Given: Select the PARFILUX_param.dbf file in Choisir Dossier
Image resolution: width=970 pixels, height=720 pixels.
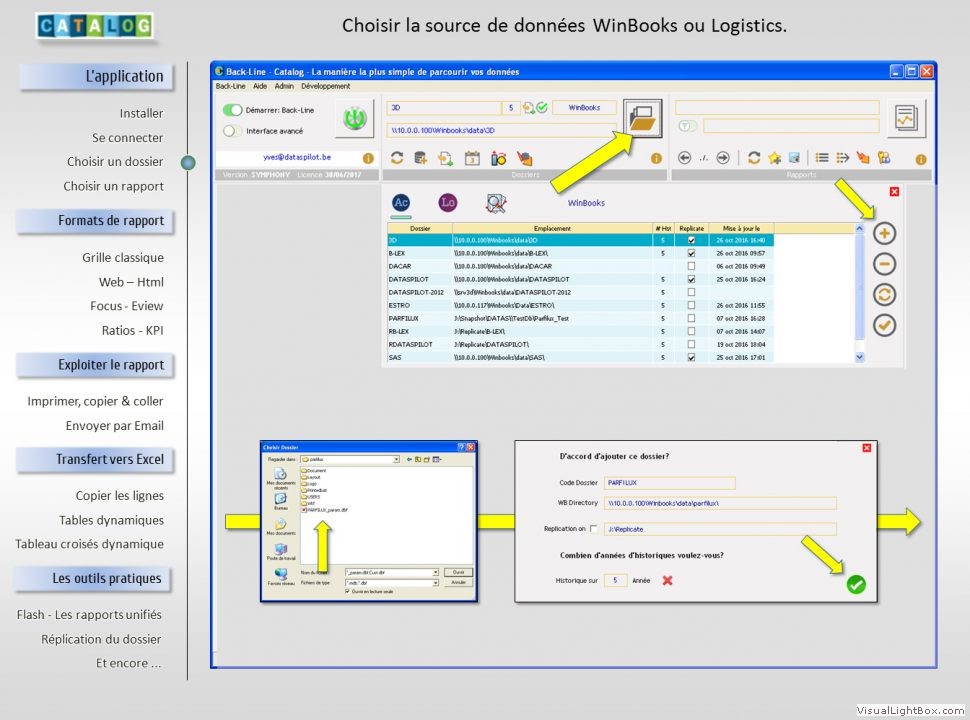Looking at the screenshot, I should click(325, 510).
